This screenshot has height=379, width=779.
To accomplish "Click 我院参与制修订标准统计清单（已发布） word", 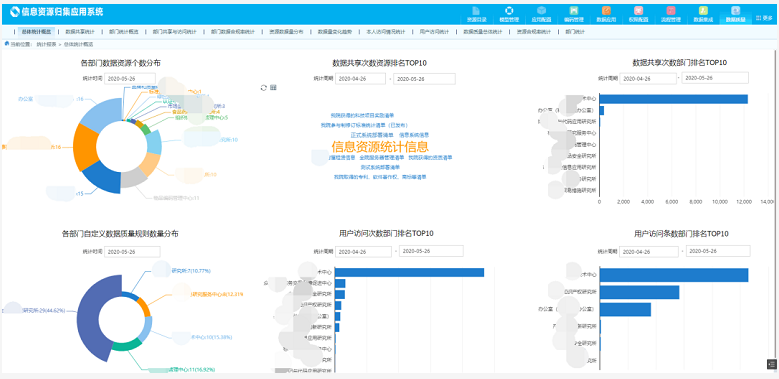I will tap(364, 125).
